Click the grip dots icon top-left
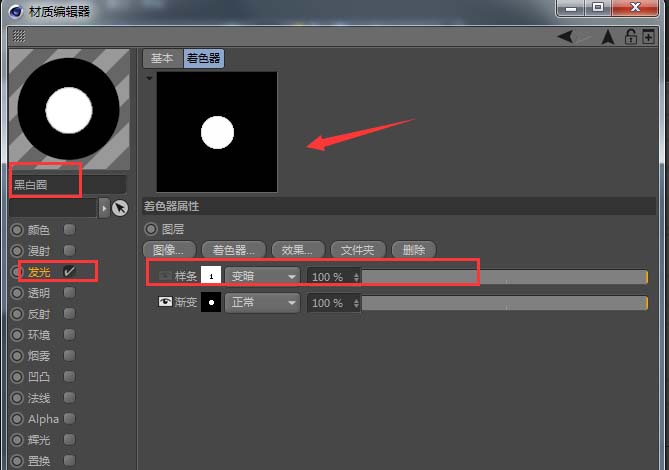The image size is (669, 470). (x=19, y=36)
